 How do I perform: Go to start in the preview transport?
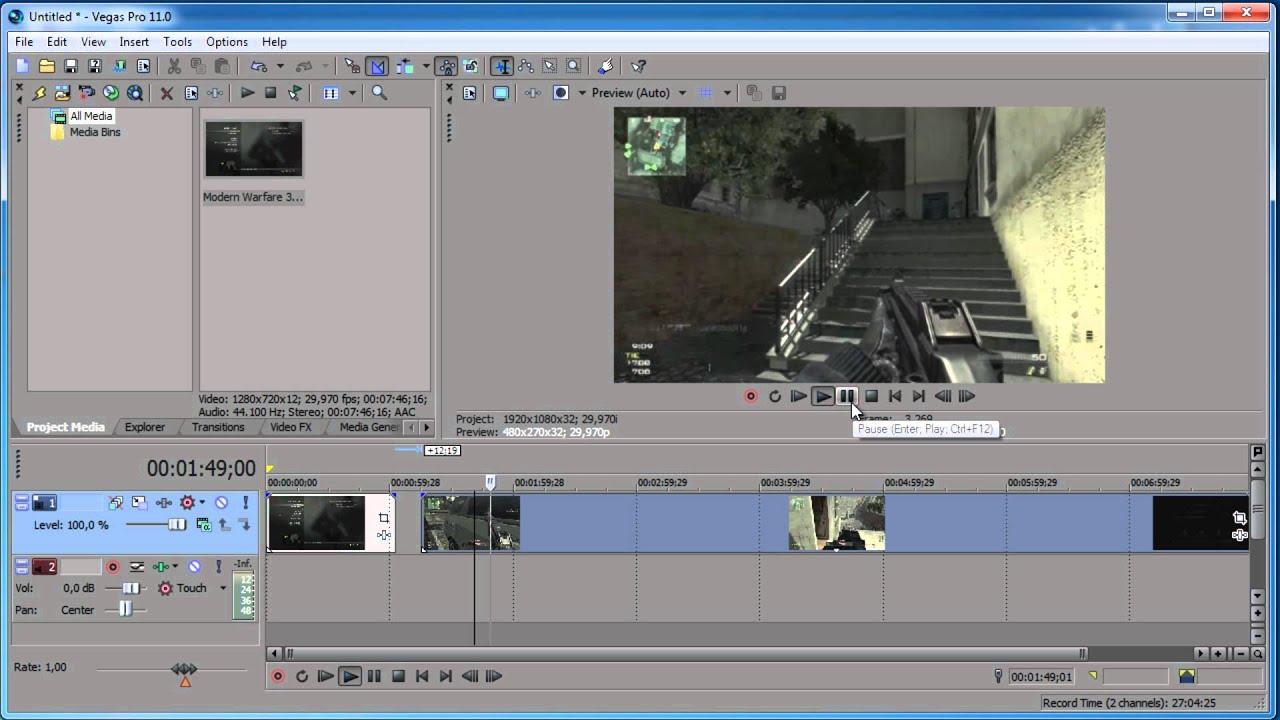(895, 396)
